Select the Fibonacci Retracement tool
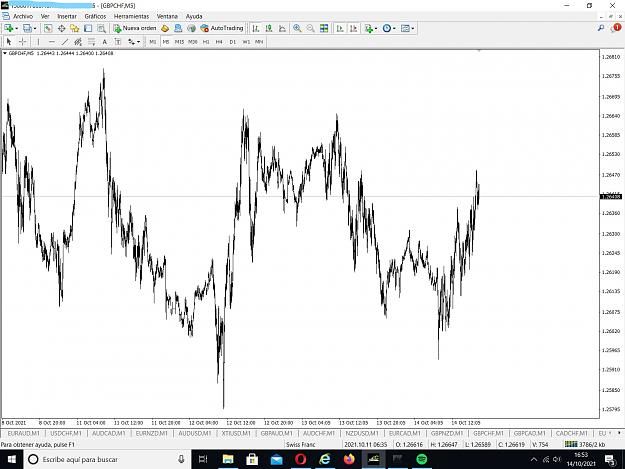Screen dimensions: 625x469 point(91,41)
